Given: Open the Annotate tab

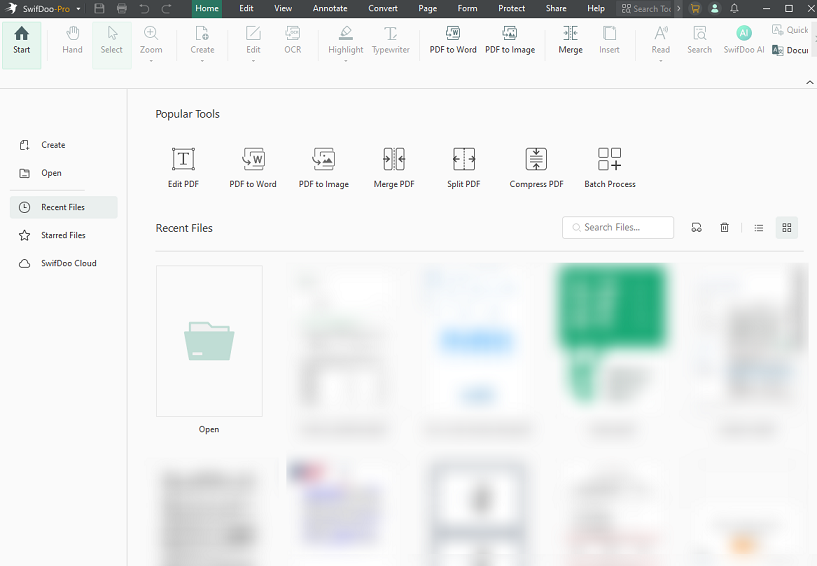Looking at the screenshot, I should pyautogui.click(x=330, y=8).
